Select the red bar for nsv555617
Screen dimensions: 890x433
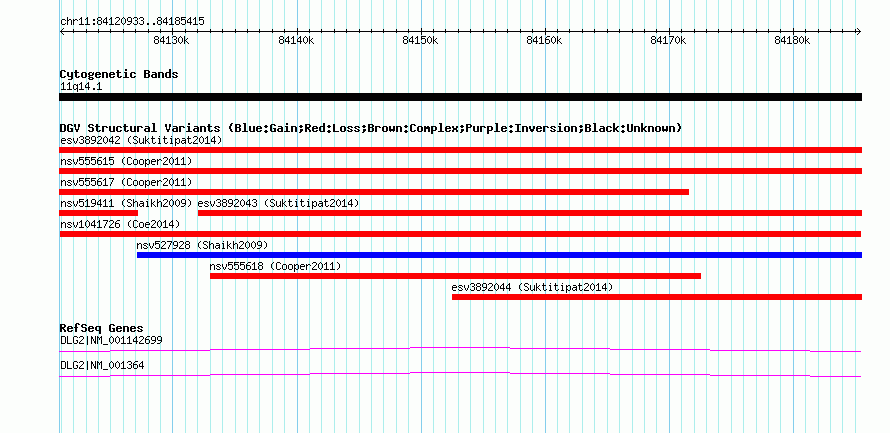(374, 192)
